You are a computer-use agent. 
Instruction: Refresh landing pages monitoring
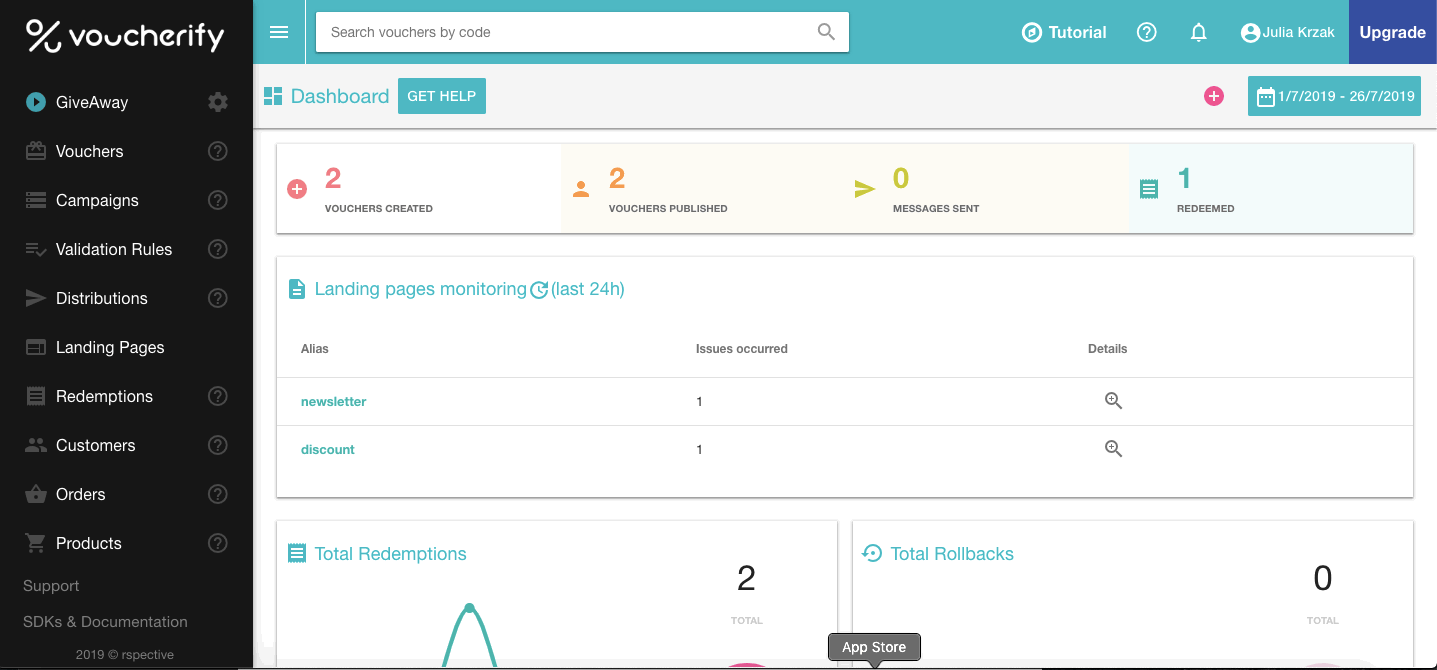[x=539, y=290]
